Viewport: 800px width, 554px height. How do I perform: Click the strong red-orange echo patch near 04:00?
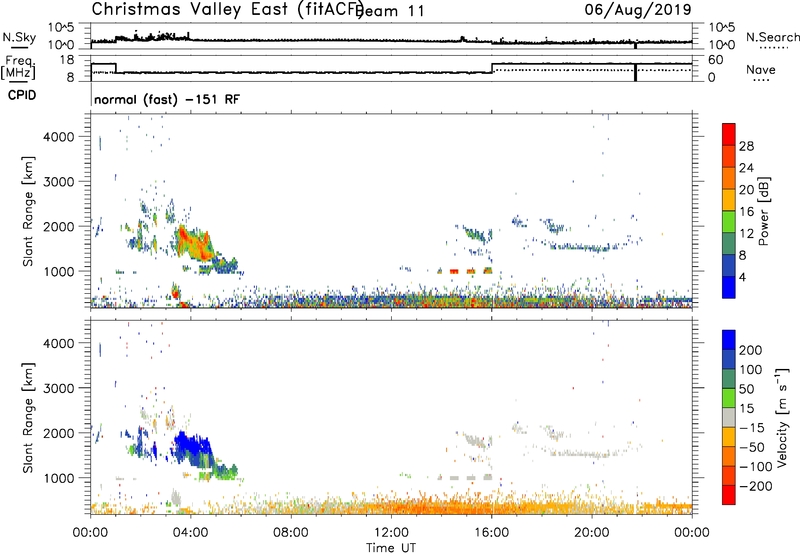(x=195, y=243)
